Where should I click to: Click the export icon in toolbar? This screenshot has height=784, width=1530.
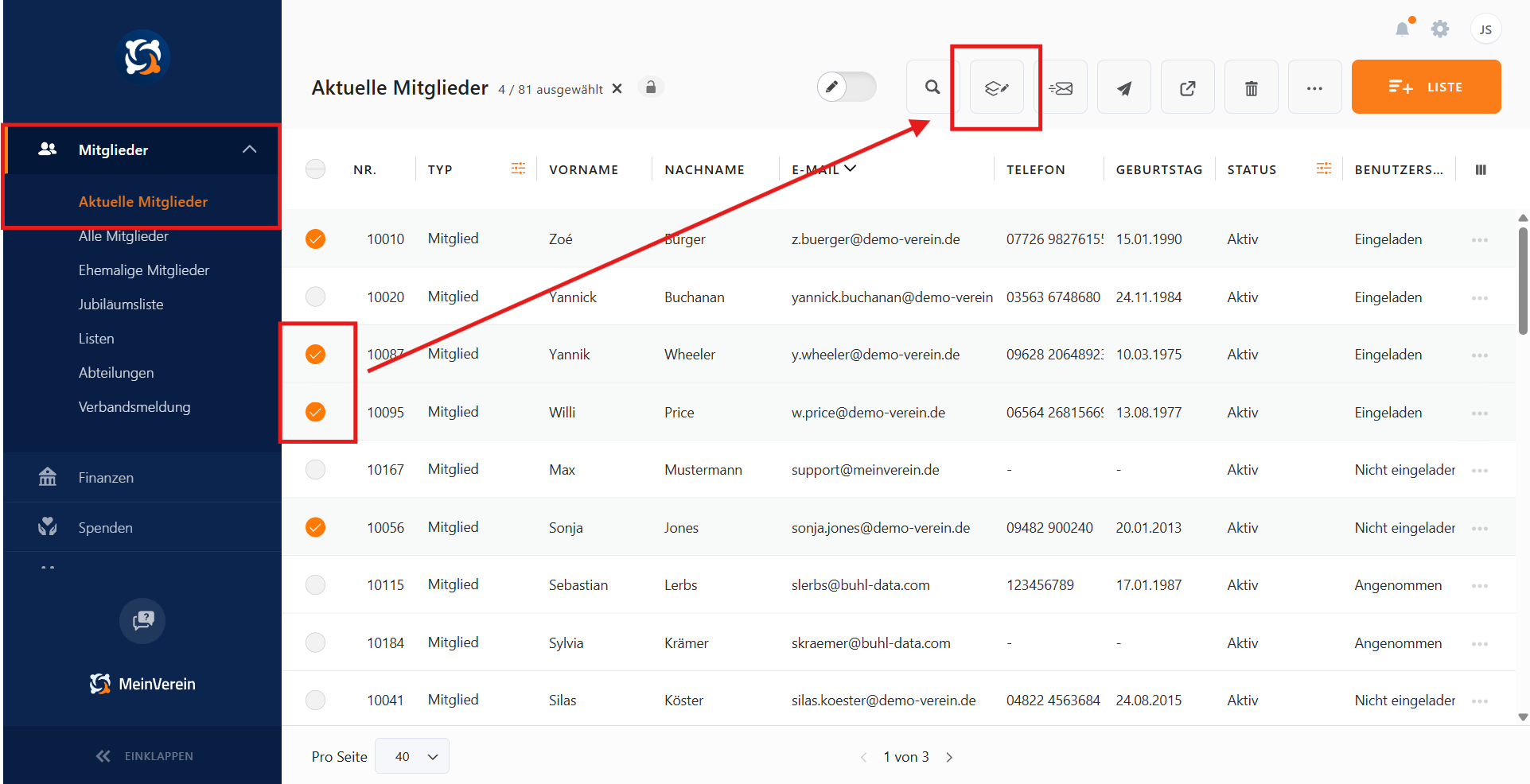pyautogui.click(x=1187, y=87)
